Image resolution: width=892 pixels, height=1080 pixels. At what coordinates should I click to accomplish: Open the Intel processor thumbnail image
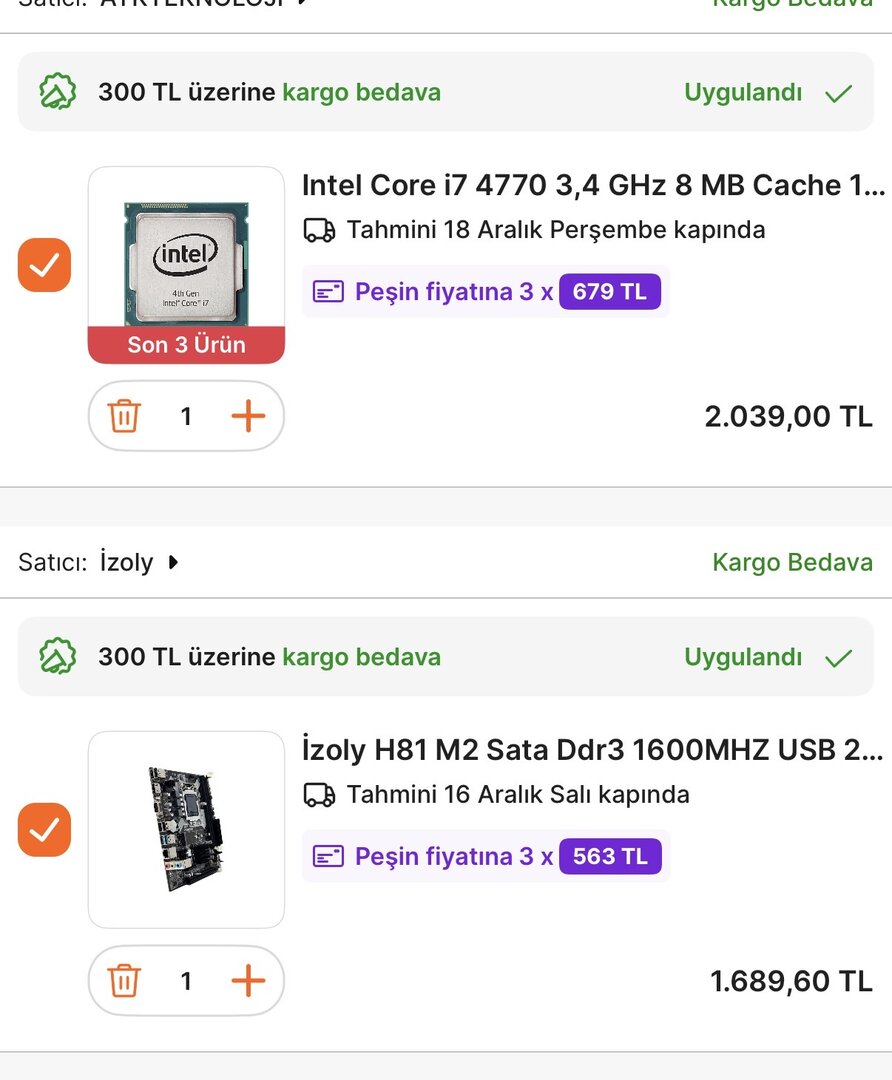tap(186, 255)
